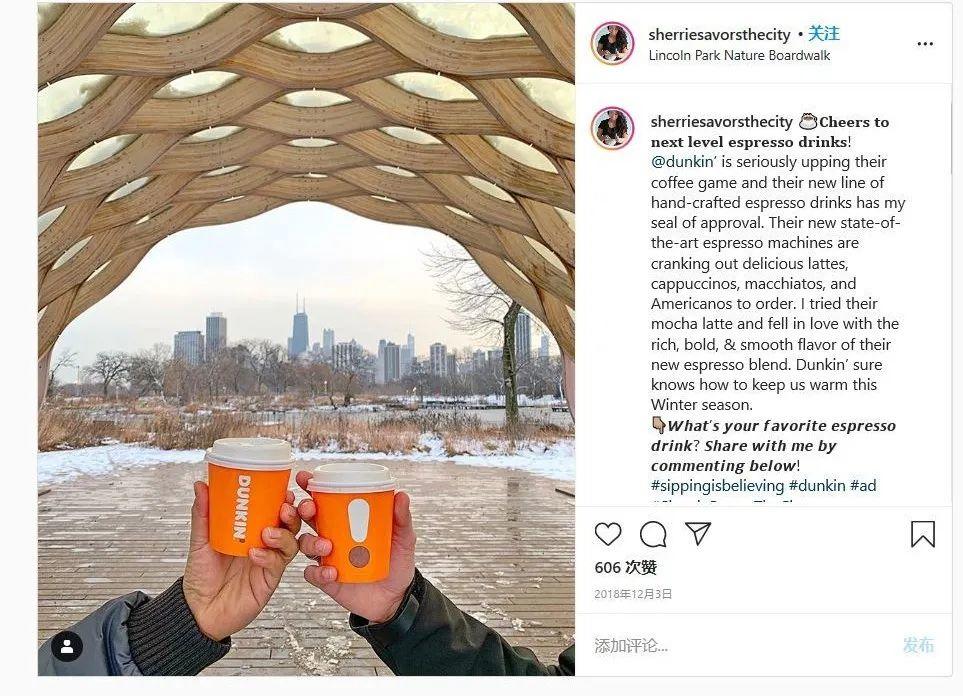Open comments via speech bubble icon

click(653, 534)
